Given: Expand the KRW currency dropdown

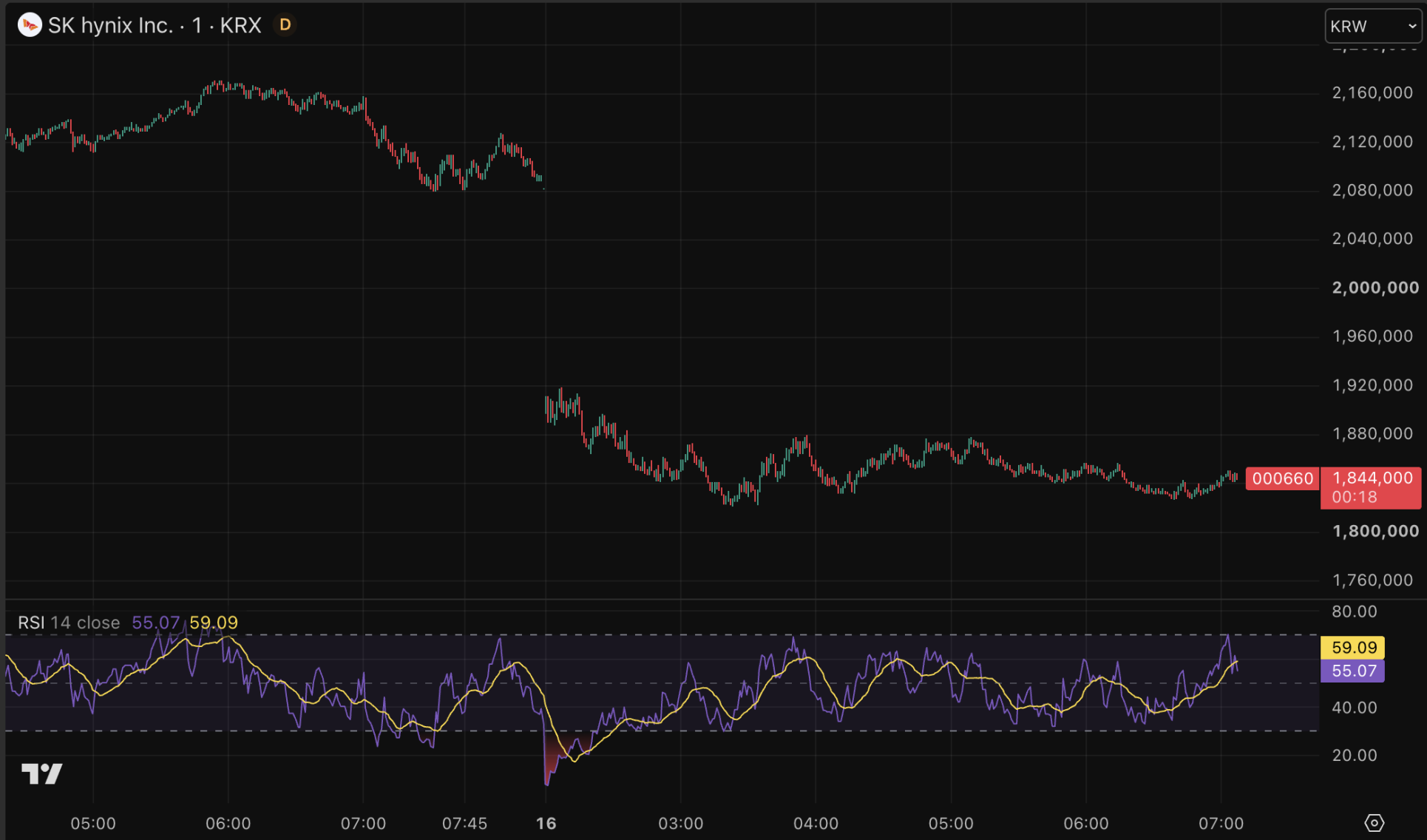Looking at the screenshot, I should coord(1373,27).
